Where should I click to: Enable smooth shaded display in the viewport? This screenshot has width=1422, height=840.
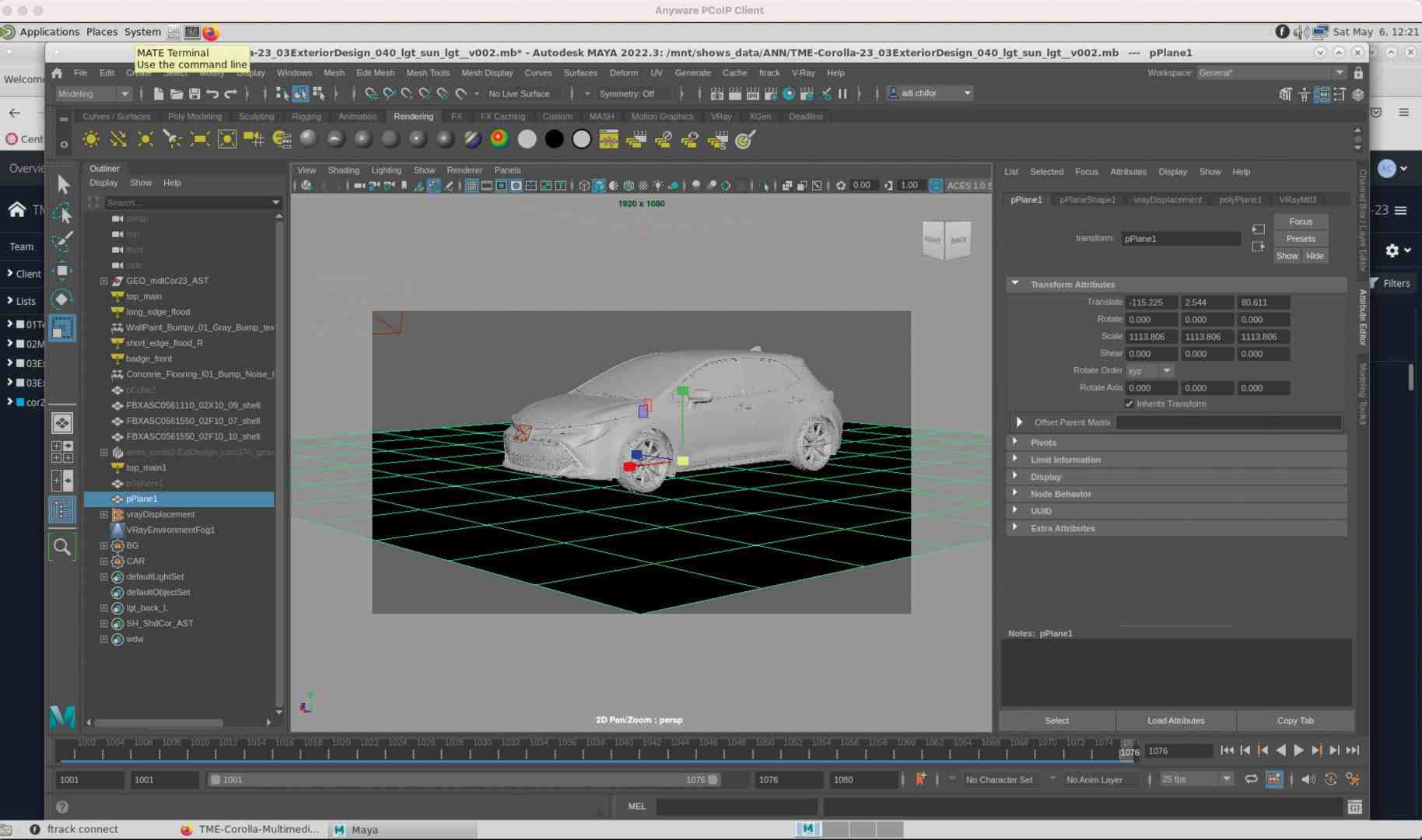(x=599, y=185)
